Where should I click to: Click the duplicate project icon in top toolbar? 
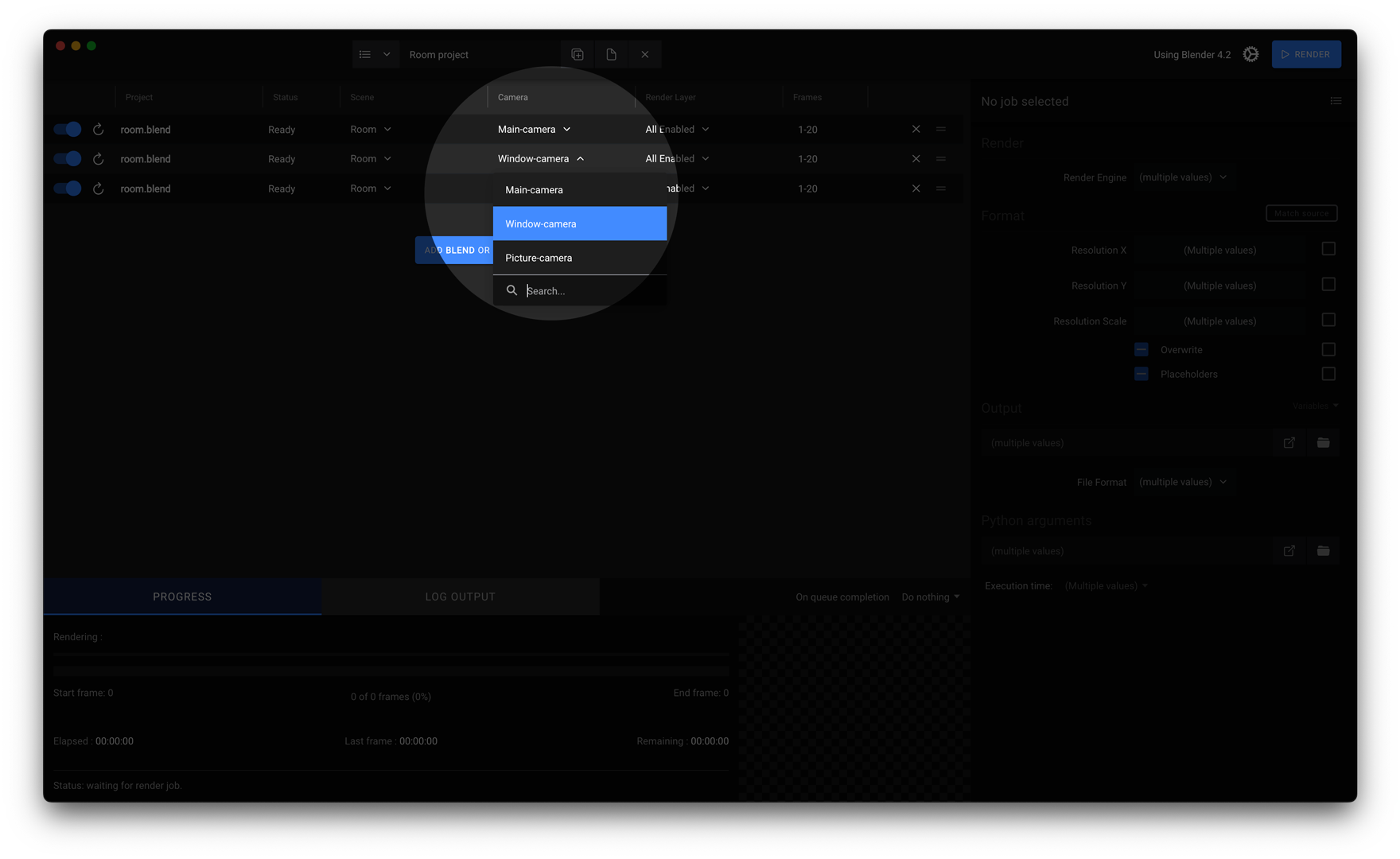pos(577,54)
